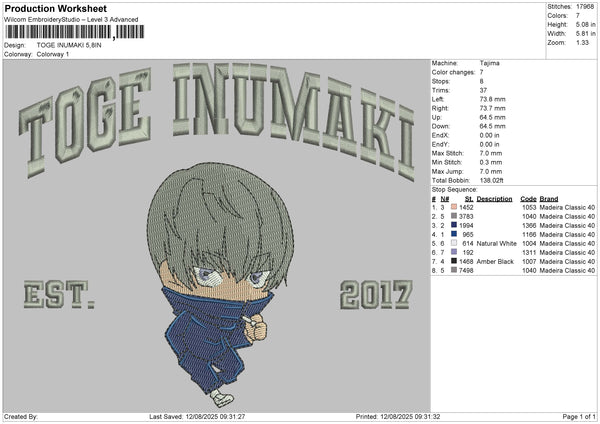The height and width of the screenshot is (424, 600).
Task: Select Printed timestamp '12/08/2025 09:31:32'
Action: click(x=410, y=416)
